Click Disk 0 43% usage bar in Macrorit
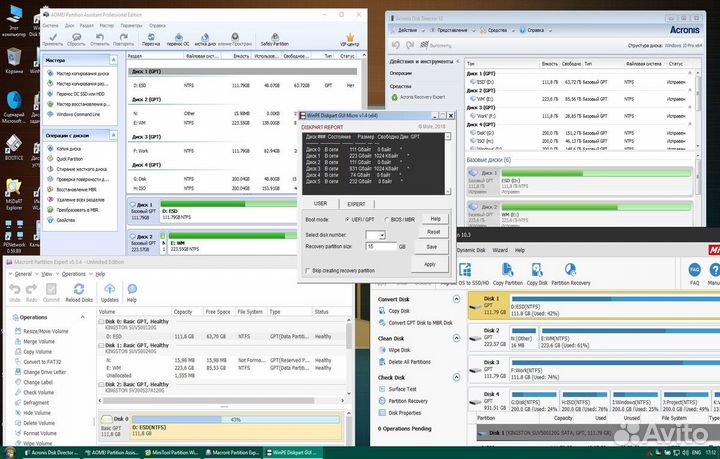The width and height of the screenshot is (720, 459). click(236, 420)
